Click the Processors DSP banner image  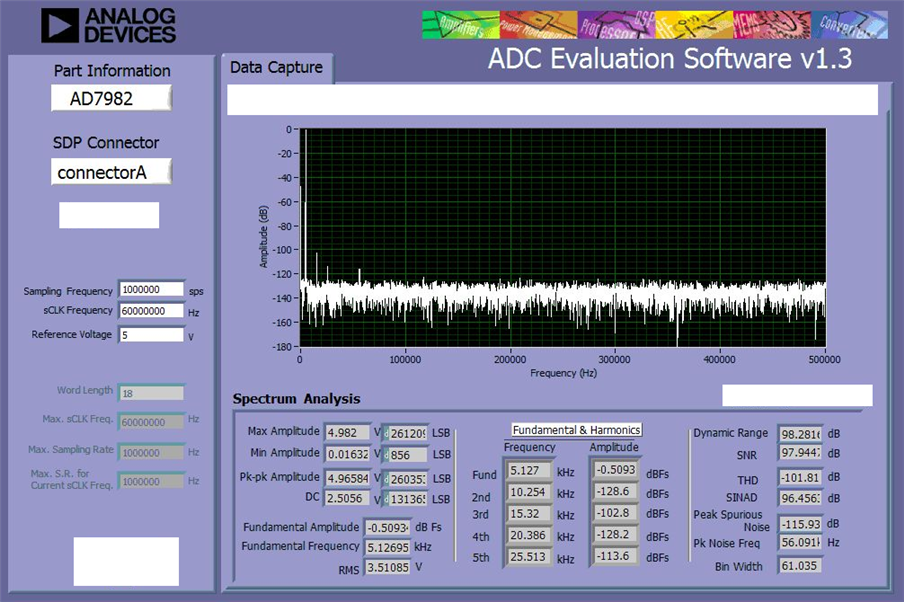pyautogui.click(x=616, y=25)
